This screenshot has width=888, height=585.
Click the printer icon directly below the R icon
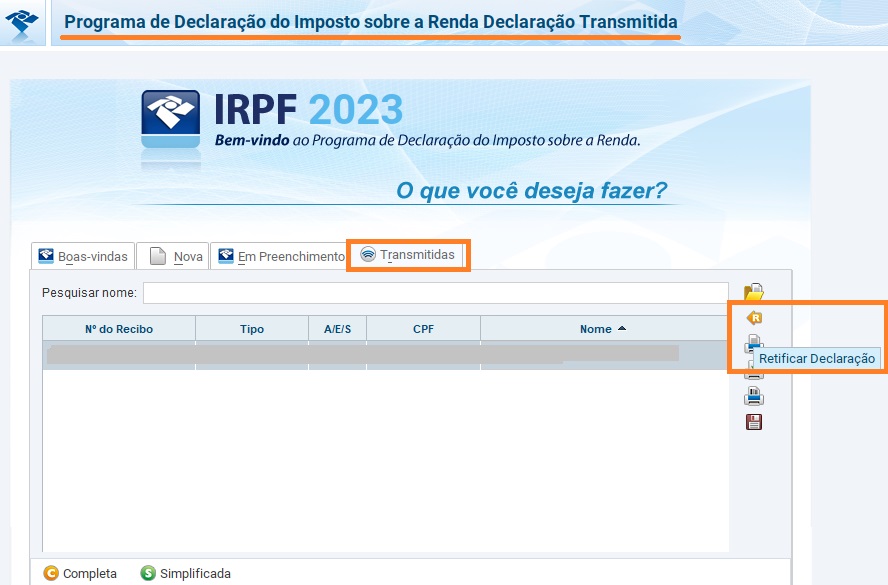754,343
